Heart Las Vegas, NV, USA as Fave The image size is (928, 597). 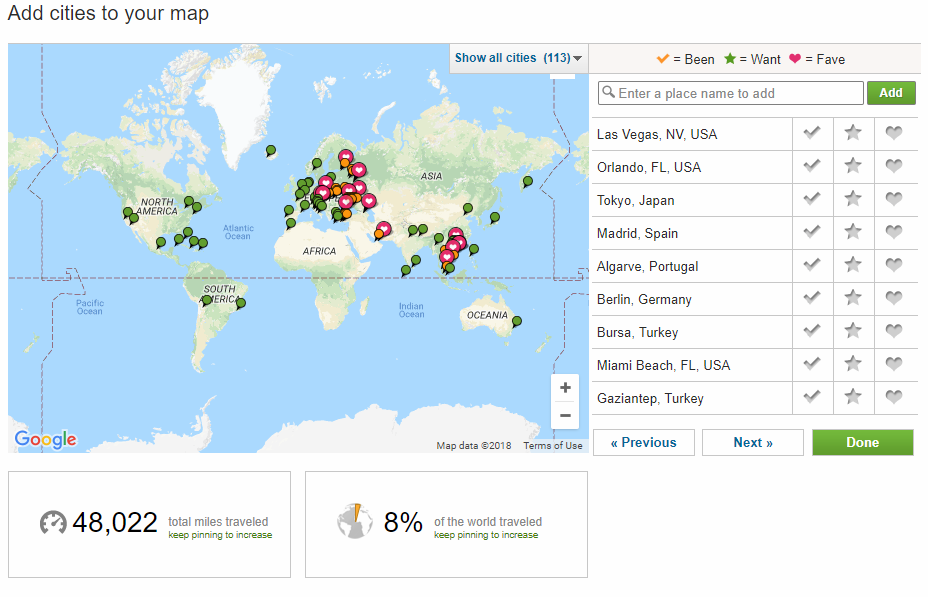coord(894,133)
